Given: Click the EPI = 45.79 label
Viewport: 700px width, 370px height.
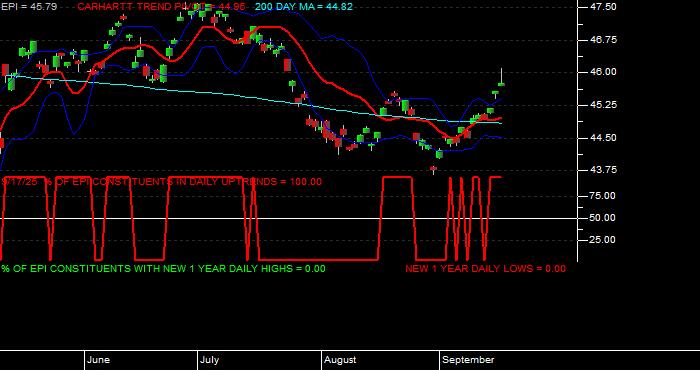Looking at the screenshot, I should (29, 7).
